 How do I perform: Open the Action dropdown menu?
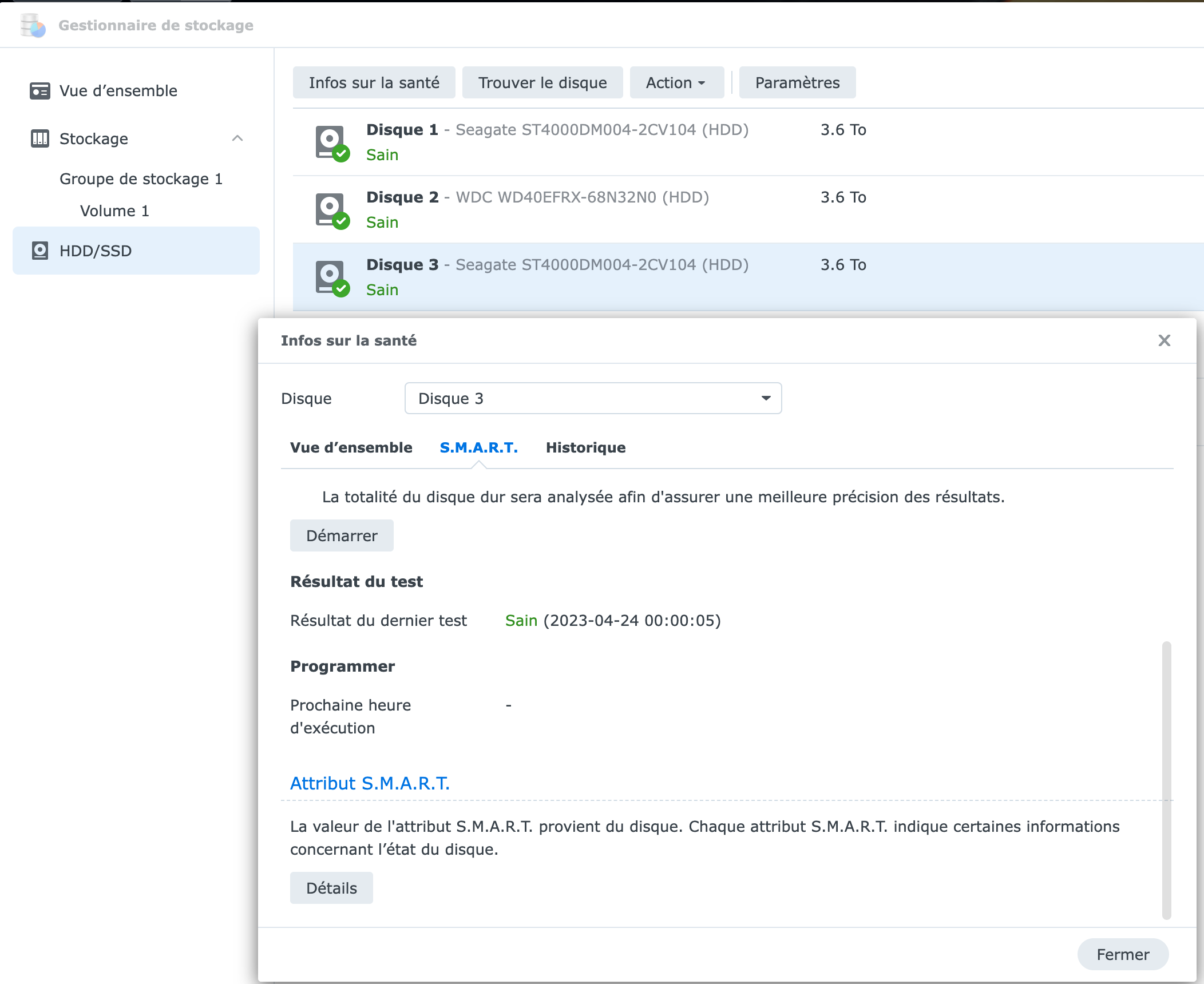click(x=676, y=83)
